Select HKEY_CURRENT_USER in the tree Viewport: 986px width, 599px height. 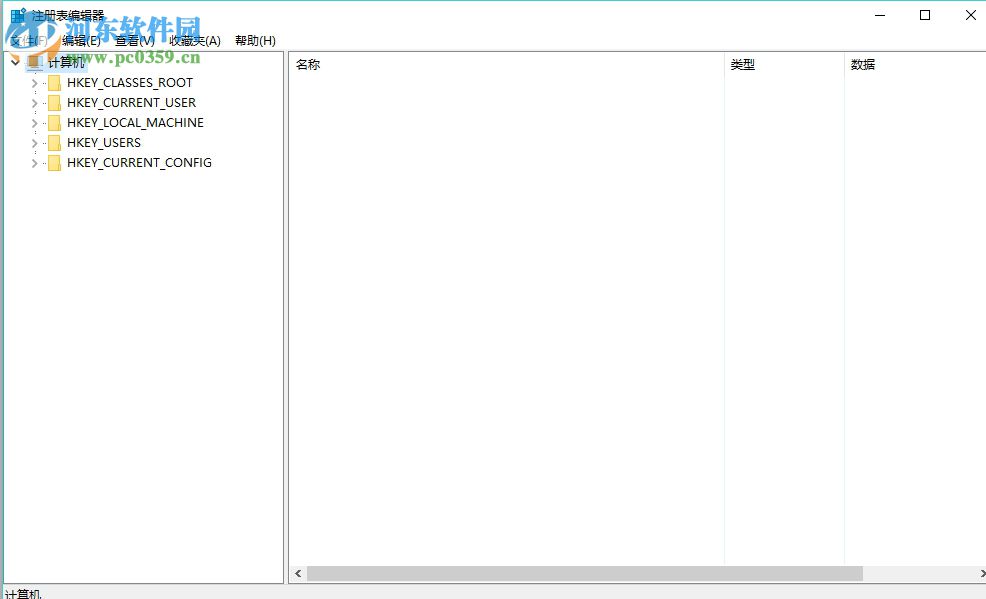click(130, 103)
